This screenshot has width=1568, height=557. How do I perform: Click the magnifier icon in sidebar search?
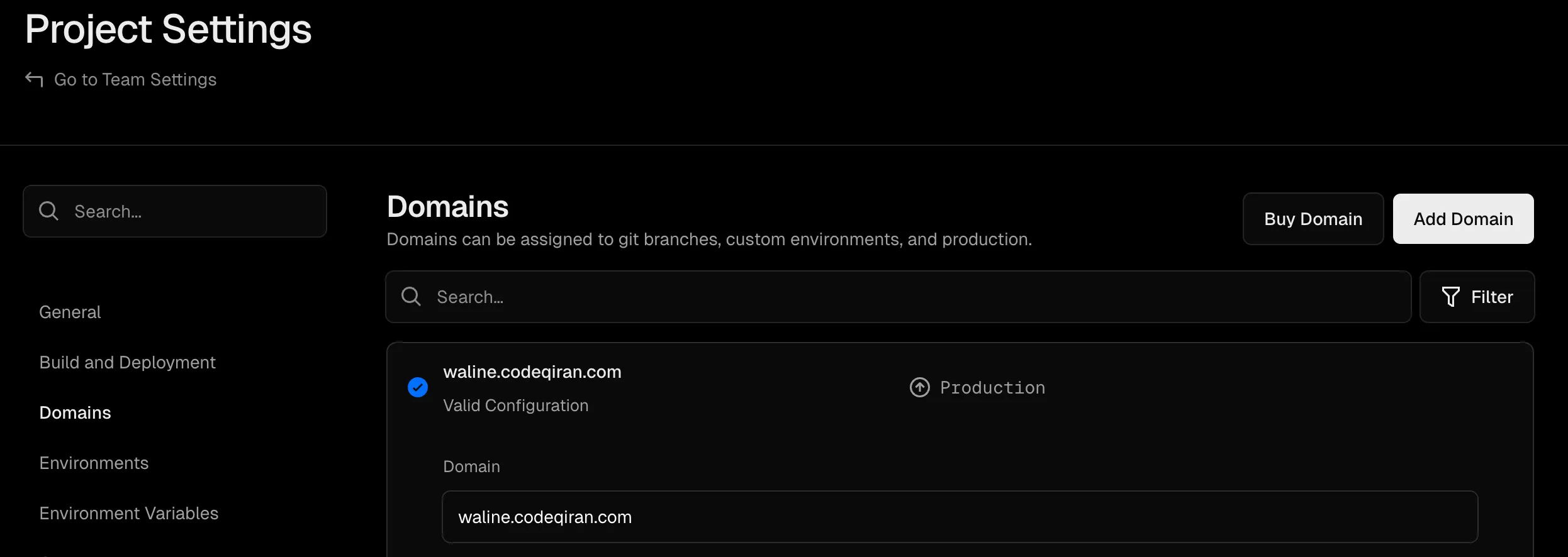click(x=48, y=211)
